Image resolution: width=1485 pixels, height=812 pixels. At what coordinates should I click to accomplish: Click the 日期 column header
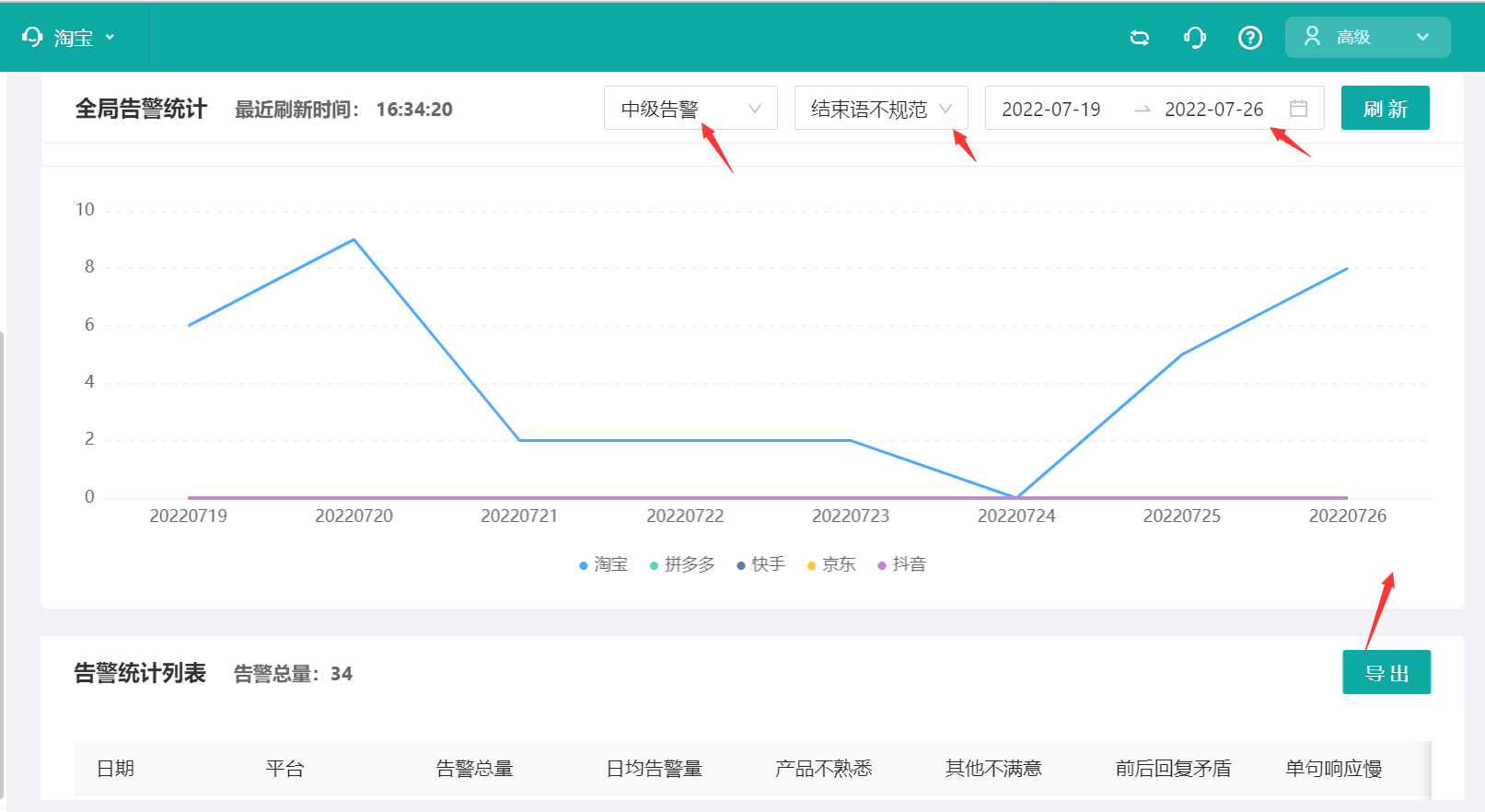click(115, 768)
